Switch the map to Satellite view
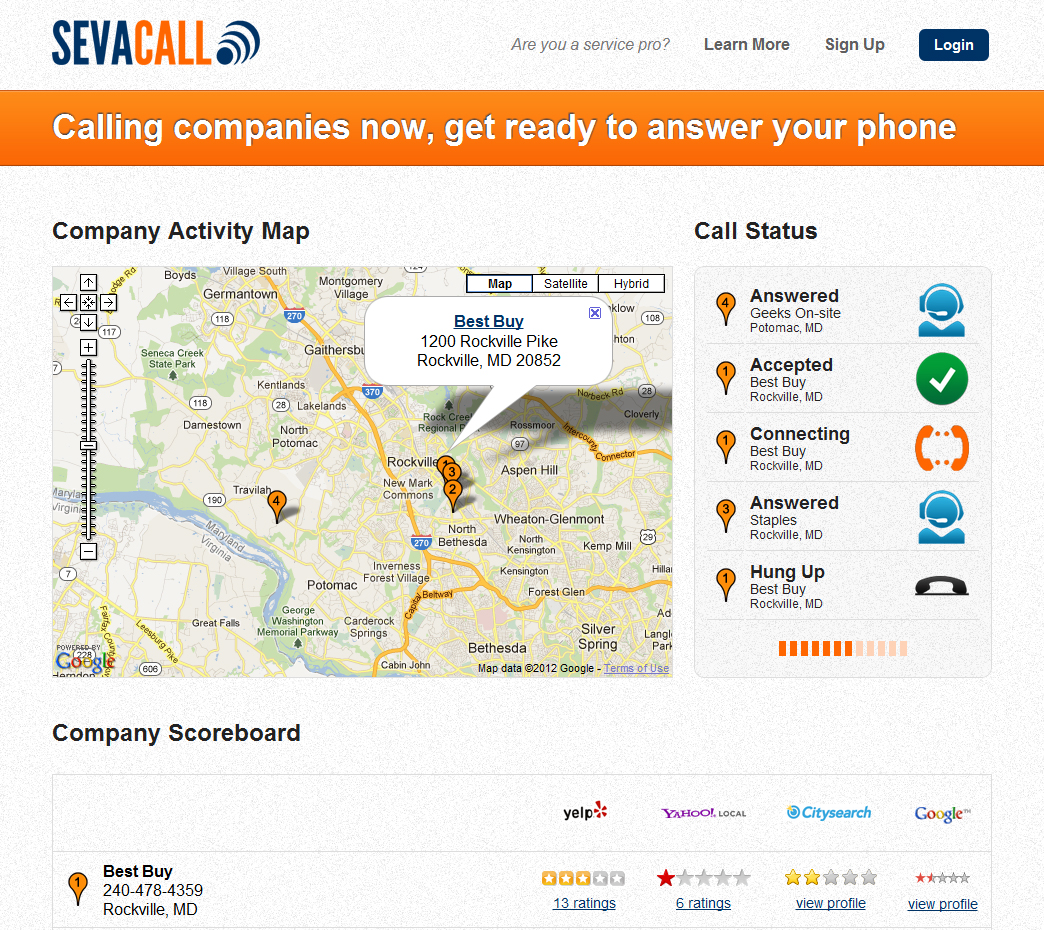The width and height of the screenshot is (1044, 930). click(x=565, y=283)
